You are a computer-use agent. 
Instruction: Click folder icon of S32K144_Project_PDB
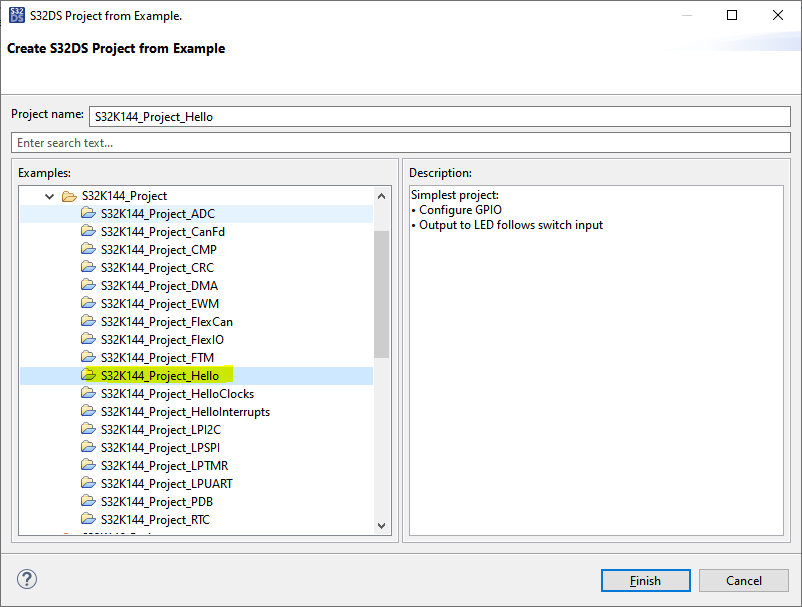click(88, 501)
